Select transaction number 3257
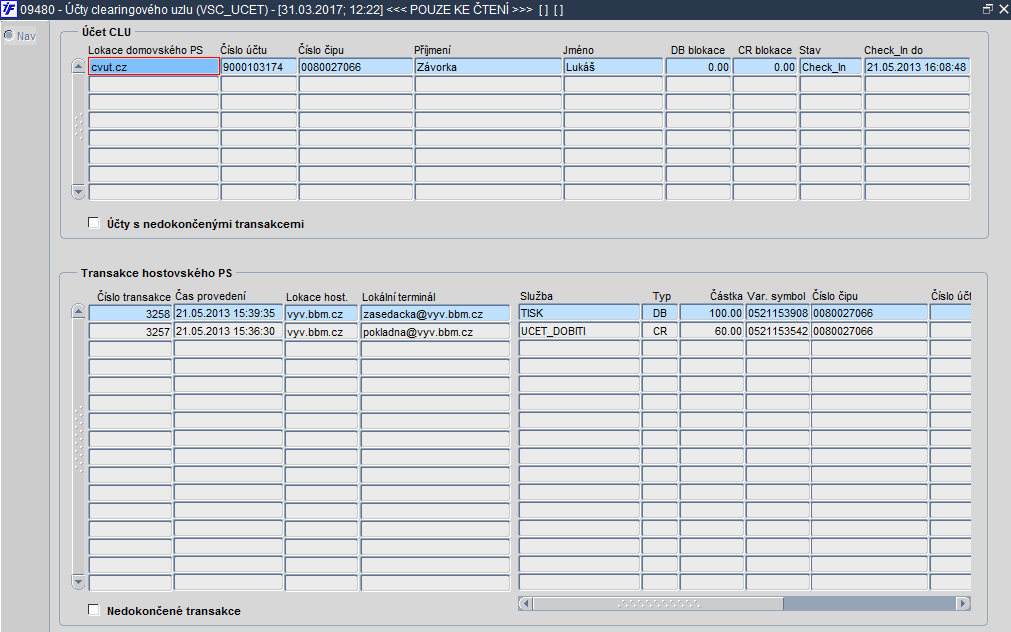Image resolution: width=1011 pixels, height=632 pixels. [x=130, y=331]
